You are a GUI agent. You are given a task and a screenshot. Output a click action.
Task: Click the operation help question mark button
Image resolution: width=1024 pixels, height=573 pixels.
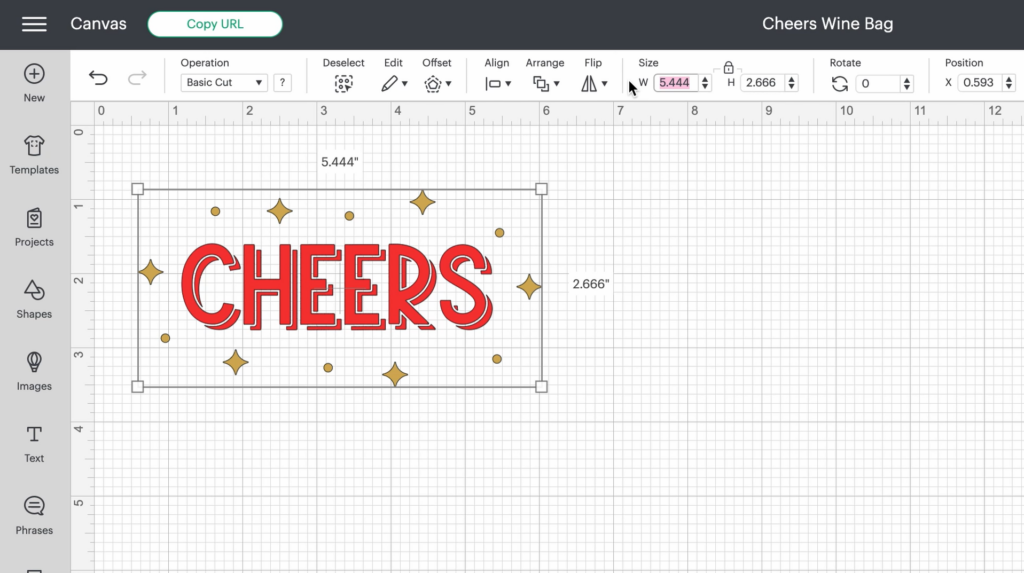coord(283,83)
